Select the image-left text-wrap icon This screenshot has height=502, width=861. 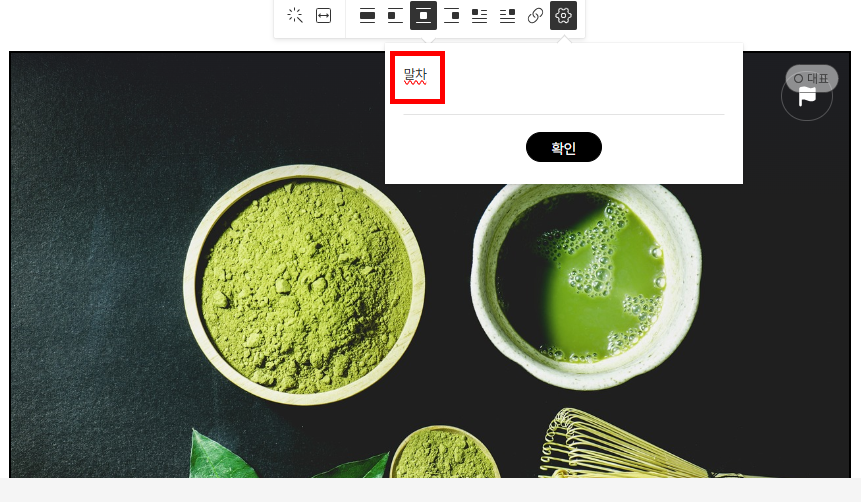coord(479,15)
